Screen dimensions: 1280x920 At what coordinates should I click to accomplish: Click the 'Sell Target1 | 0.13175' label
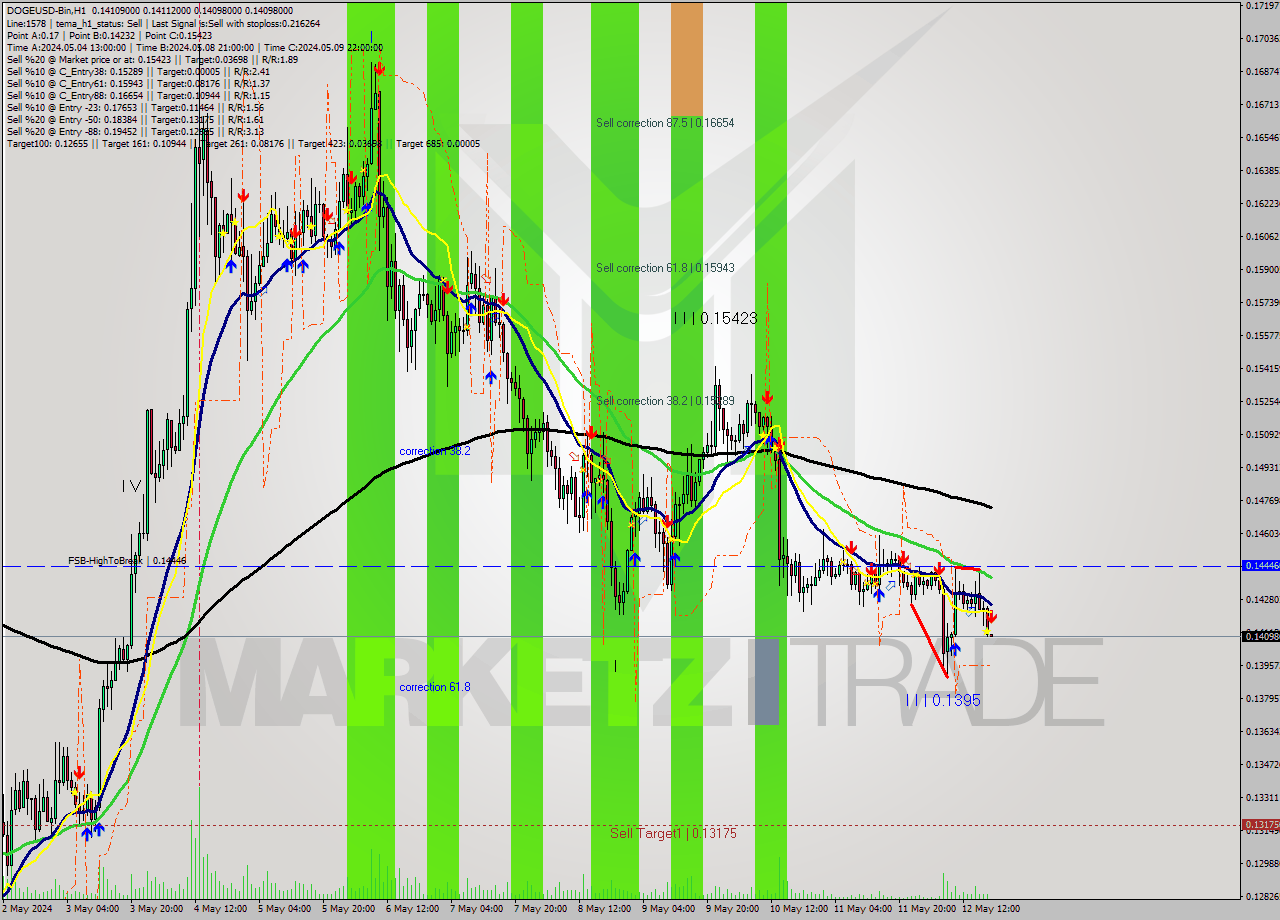pyautogui.click(x=673, y=833)
